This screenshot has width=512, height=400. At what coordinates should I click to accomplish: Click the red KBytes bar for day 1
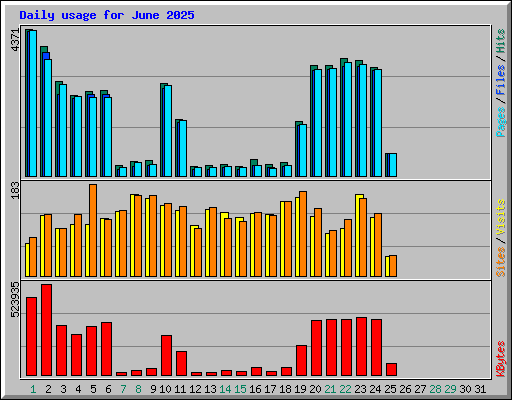click(31, 336)
